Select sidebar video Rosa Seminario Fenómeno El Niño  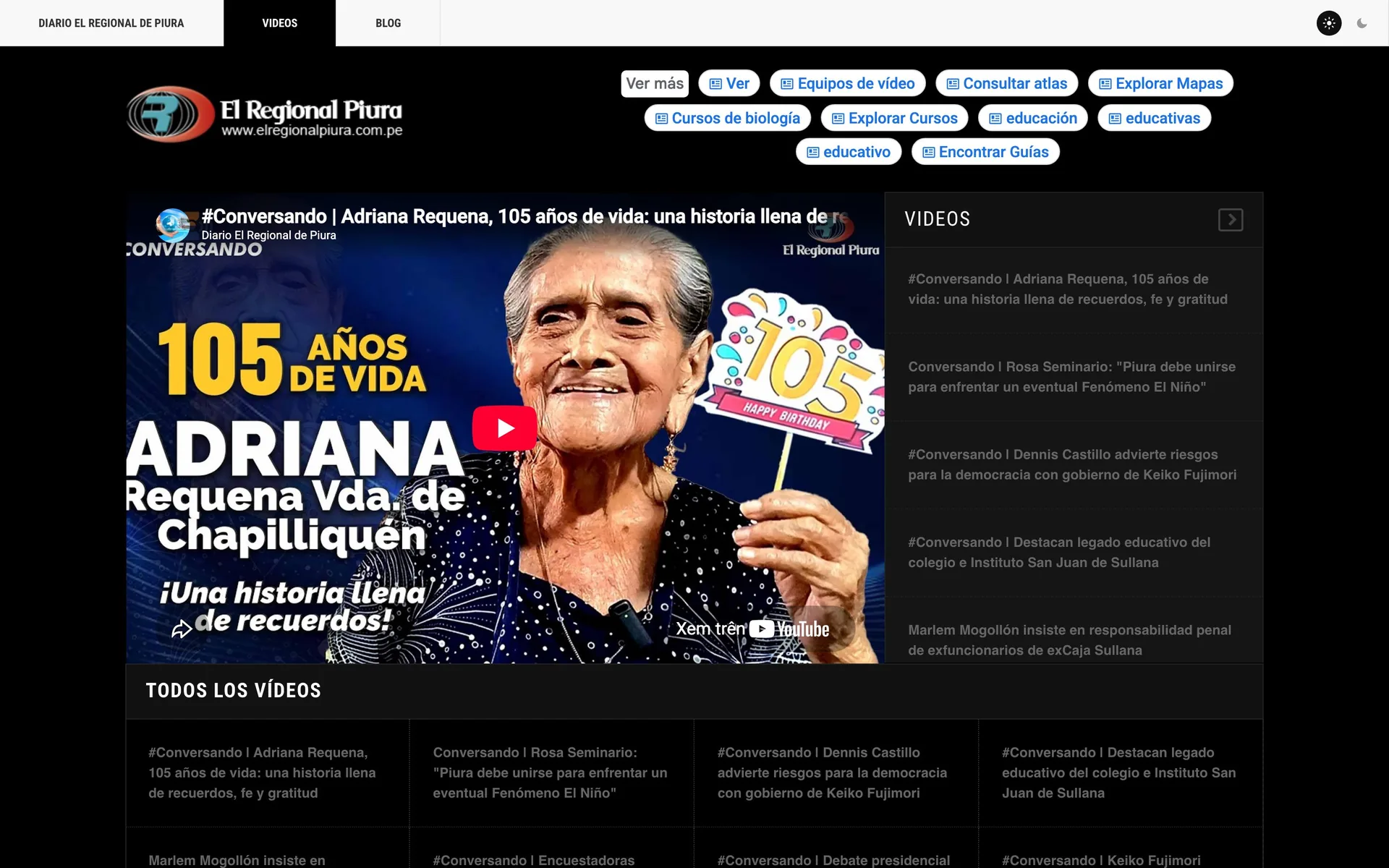click(x=1074, y=377)
